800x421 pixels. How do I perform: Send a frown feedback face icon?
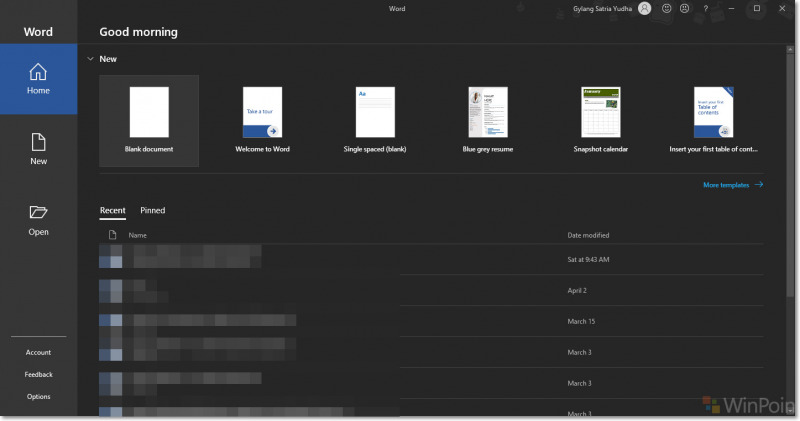685,8
